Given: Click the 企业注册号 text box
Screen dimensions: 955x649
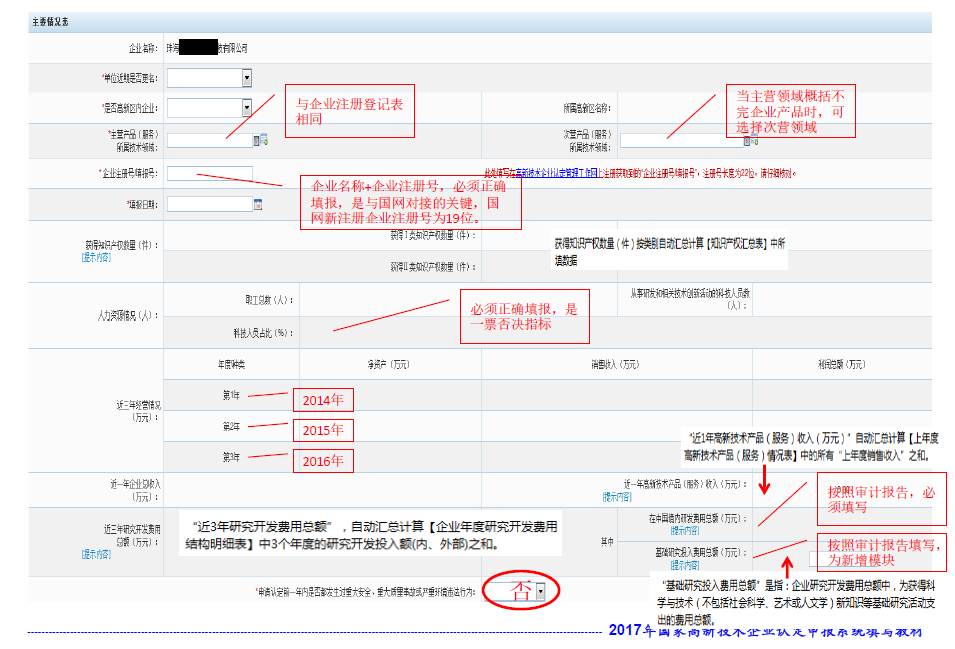Looking at the screenshot, I should pos(209,173).
